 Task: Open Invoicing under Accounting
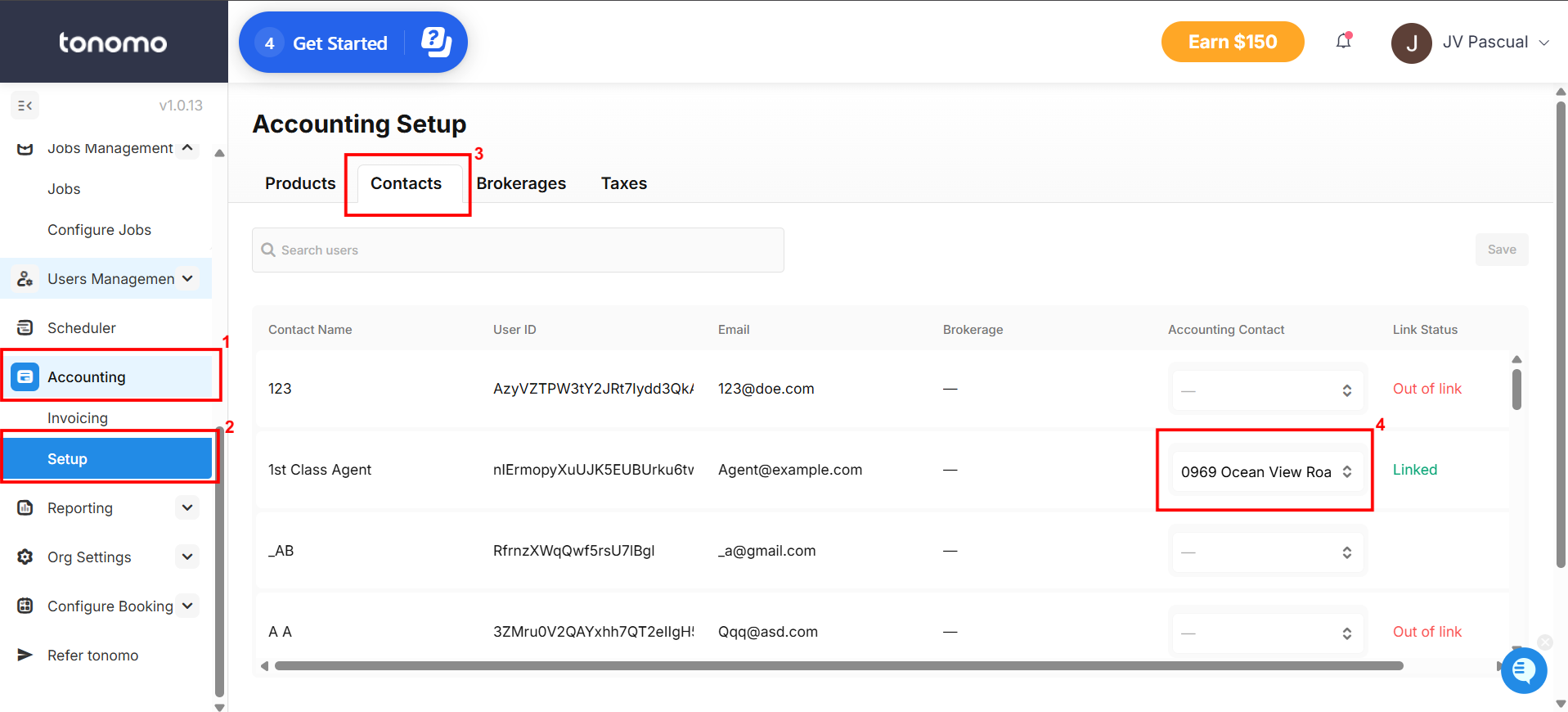(x=78, y=418)
